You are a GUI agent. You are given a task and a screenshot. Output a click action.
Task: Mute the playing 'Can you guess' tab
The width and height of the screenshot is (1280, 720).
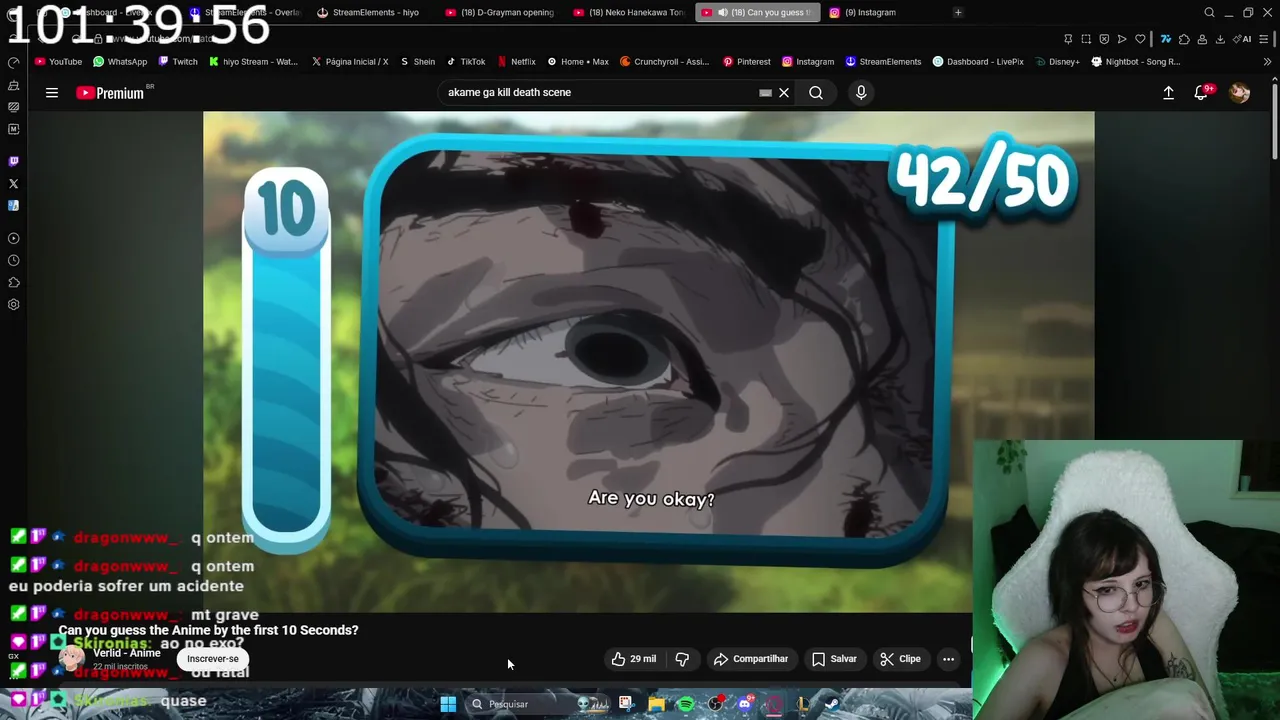723,12
